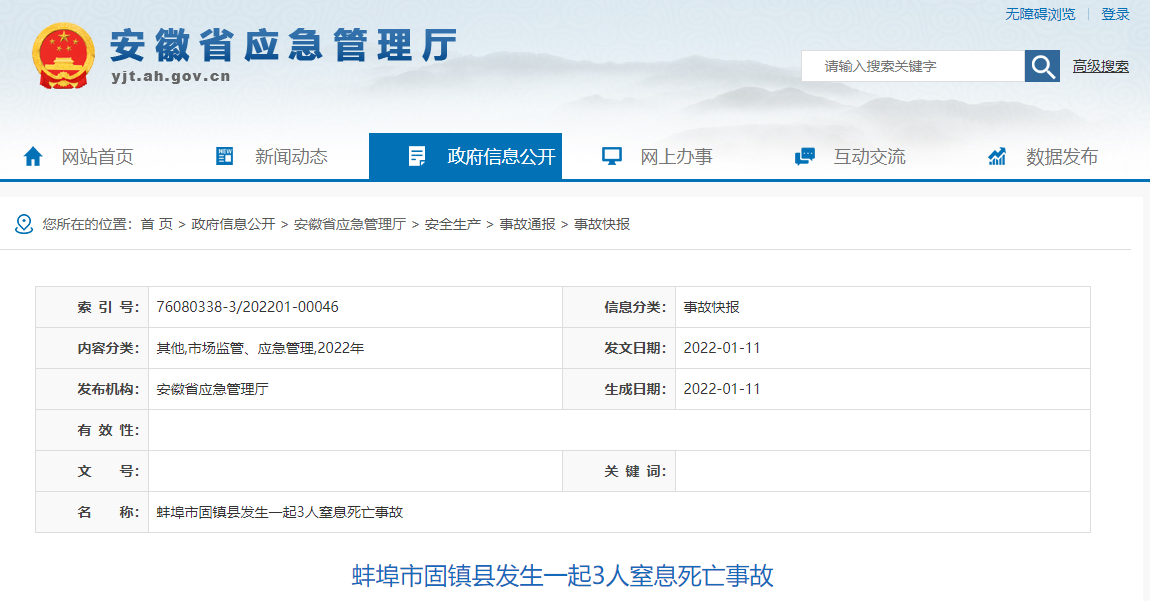This screenshot has height=601, width=1150.
Task: Click the chat icon beside 互动交流
Action: 805,156
